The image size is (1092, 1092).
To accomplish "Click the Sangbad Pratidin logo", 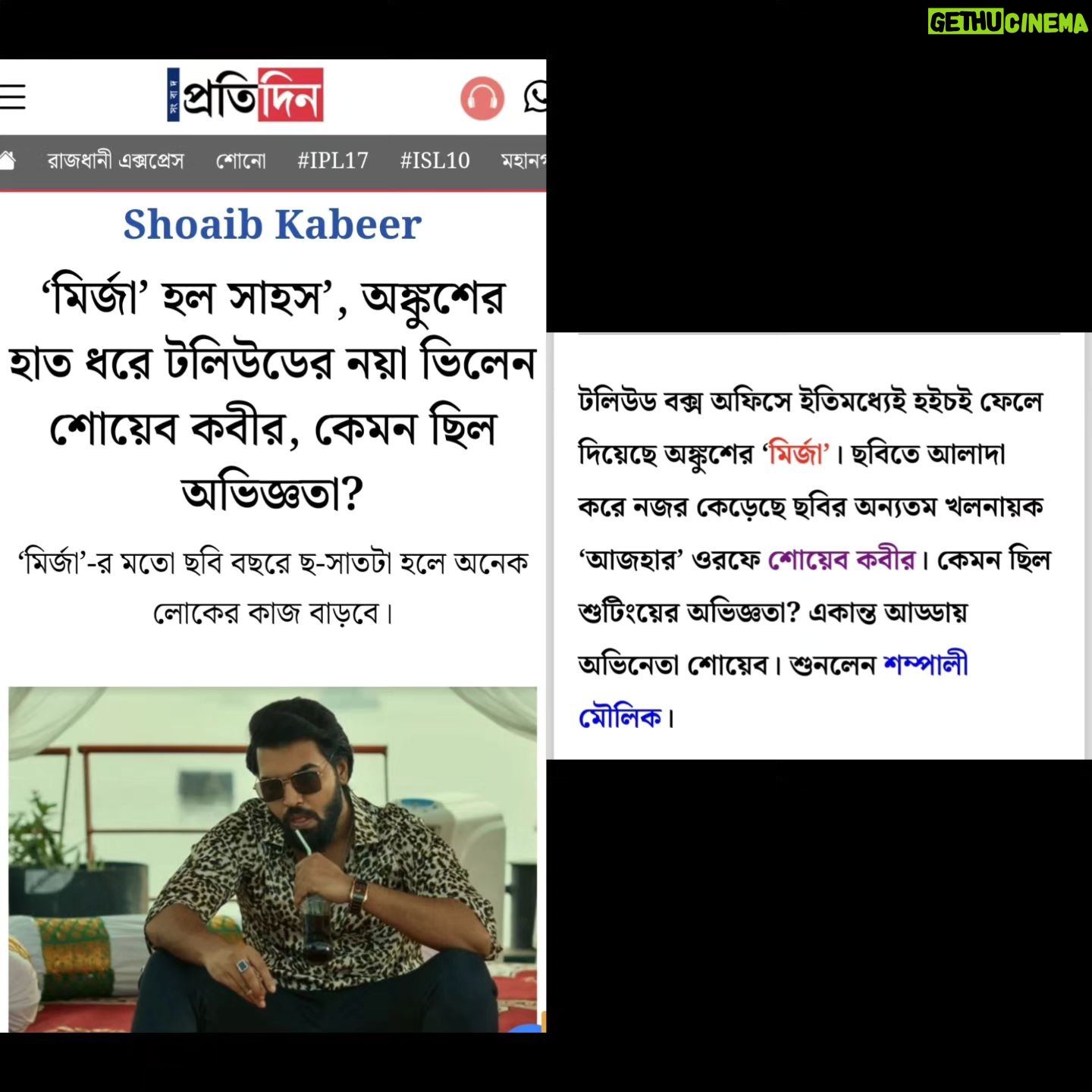I will 245,95.
